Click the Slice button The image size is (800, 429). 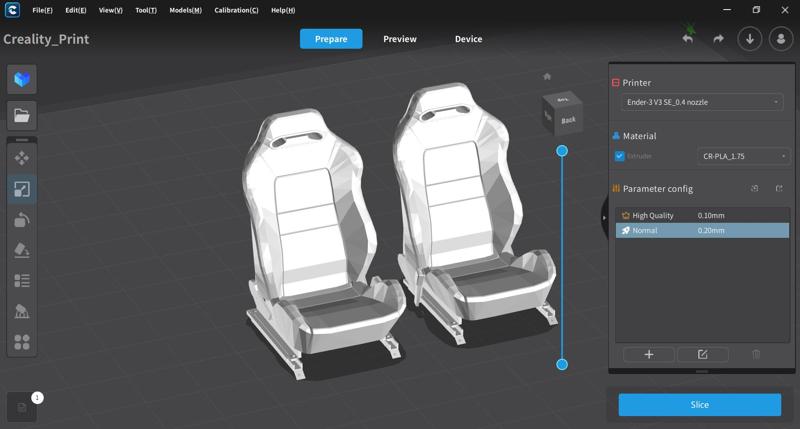click(699, 405)
